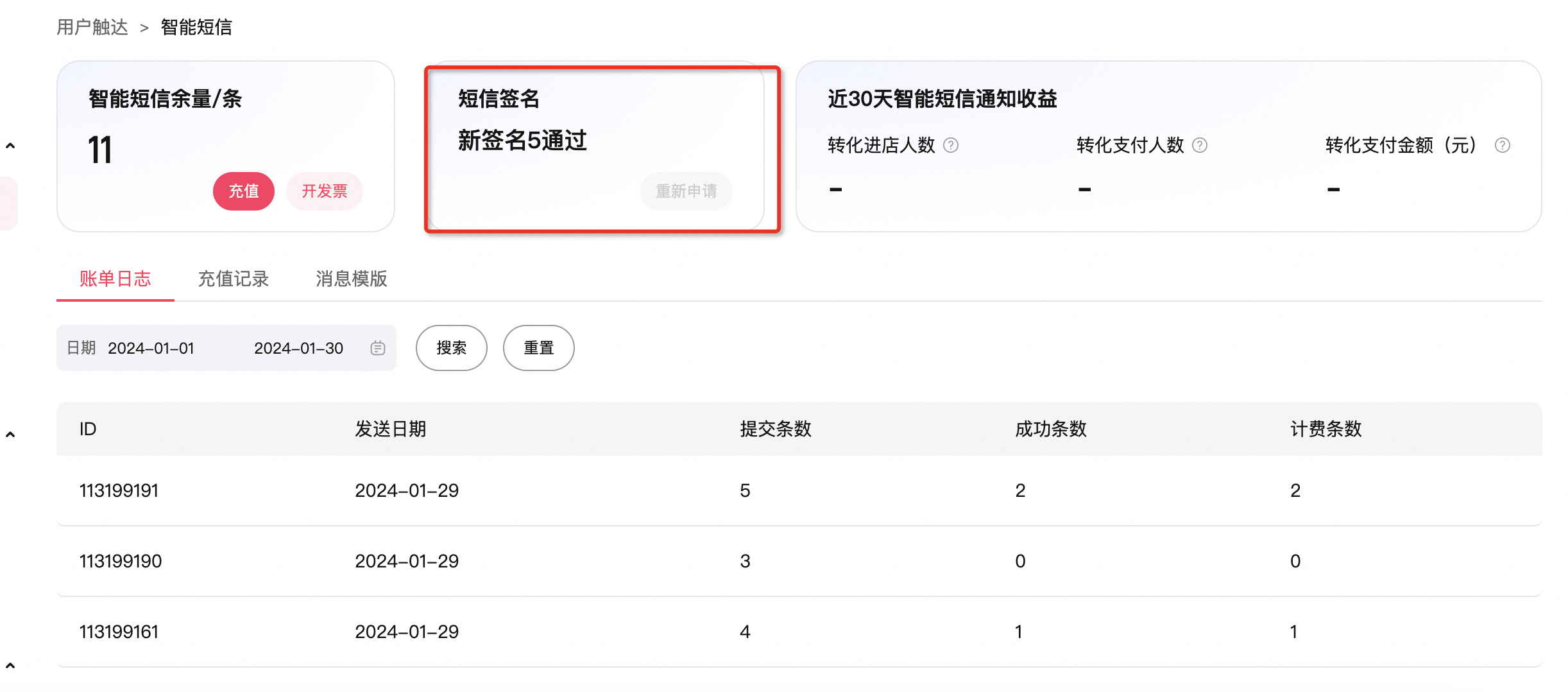Click the 近30天智能短信通知收益 heading
Image resolution: width=1568 pixels, height=692 pixels.
pyautogui.click(x=942, y=99)
